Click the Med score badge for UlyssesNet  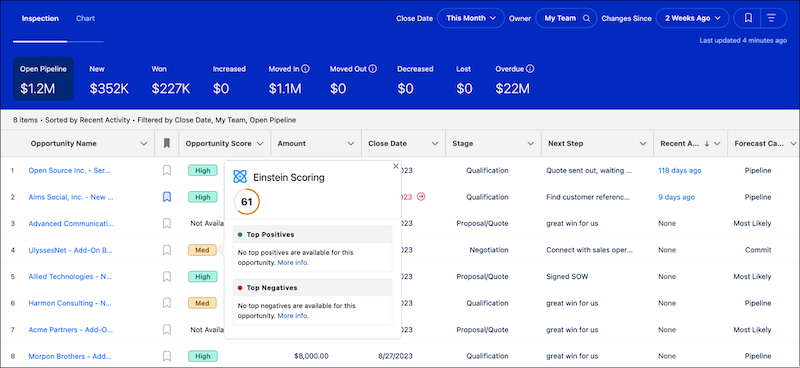tap(203, 250)
